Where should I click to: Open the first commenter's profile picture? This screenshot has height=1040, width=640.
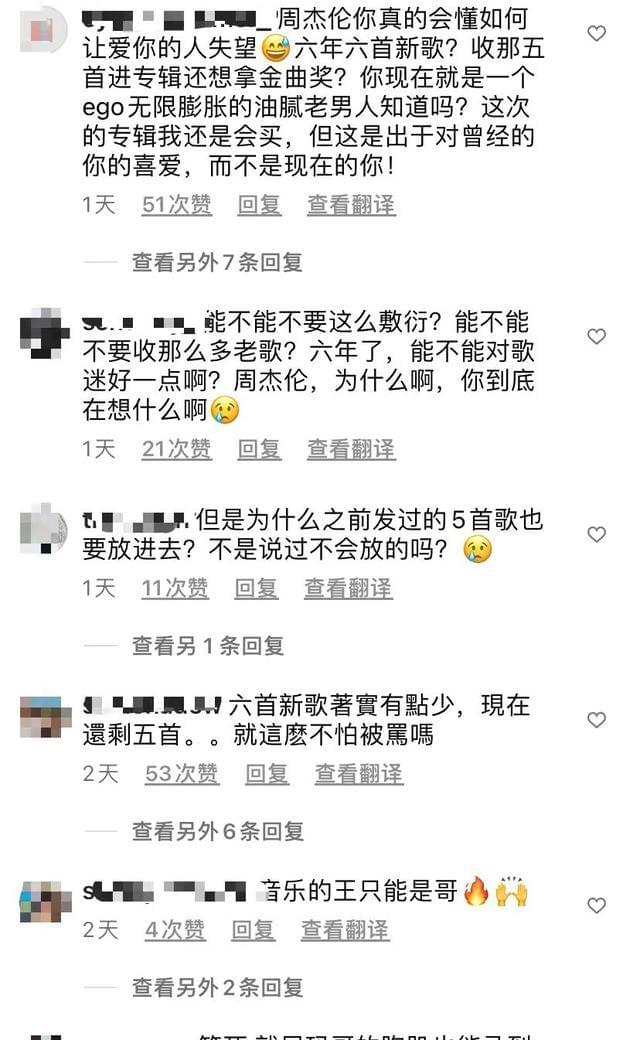(x=43, y=29)
